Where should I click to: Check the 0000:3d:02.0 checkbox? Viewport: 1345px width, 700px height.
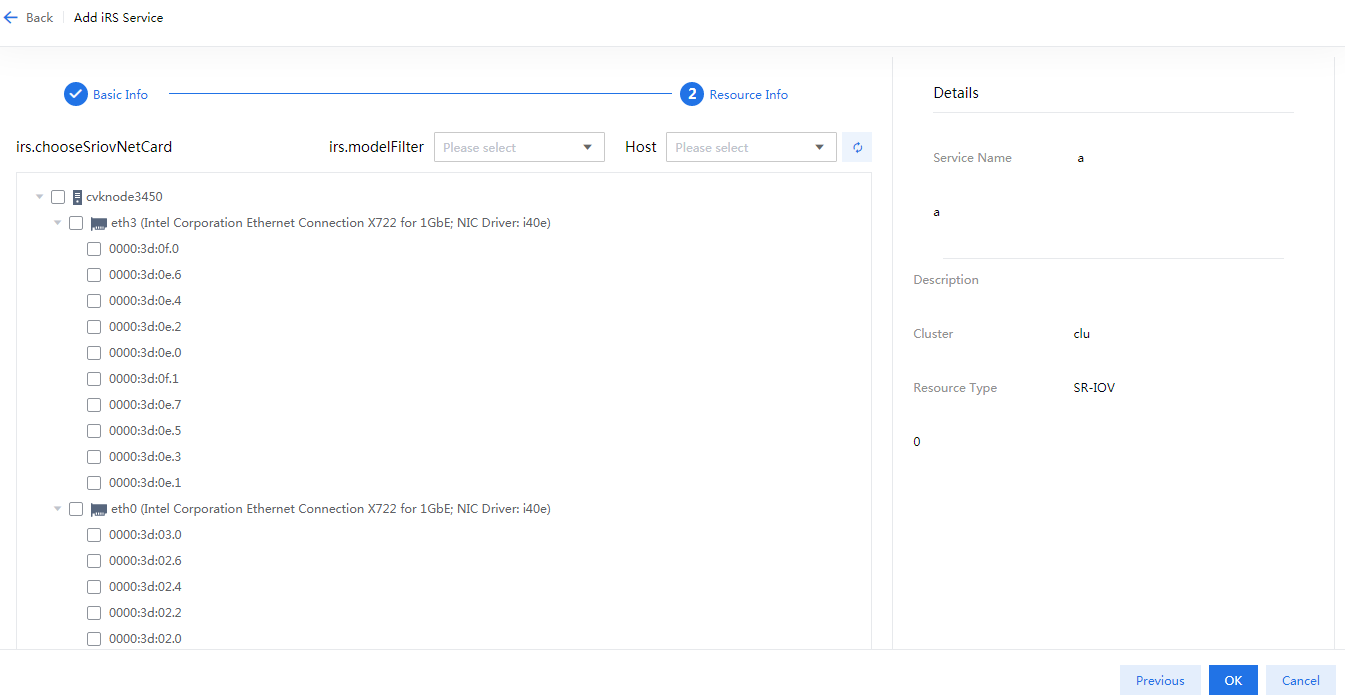tap(94, 639)
